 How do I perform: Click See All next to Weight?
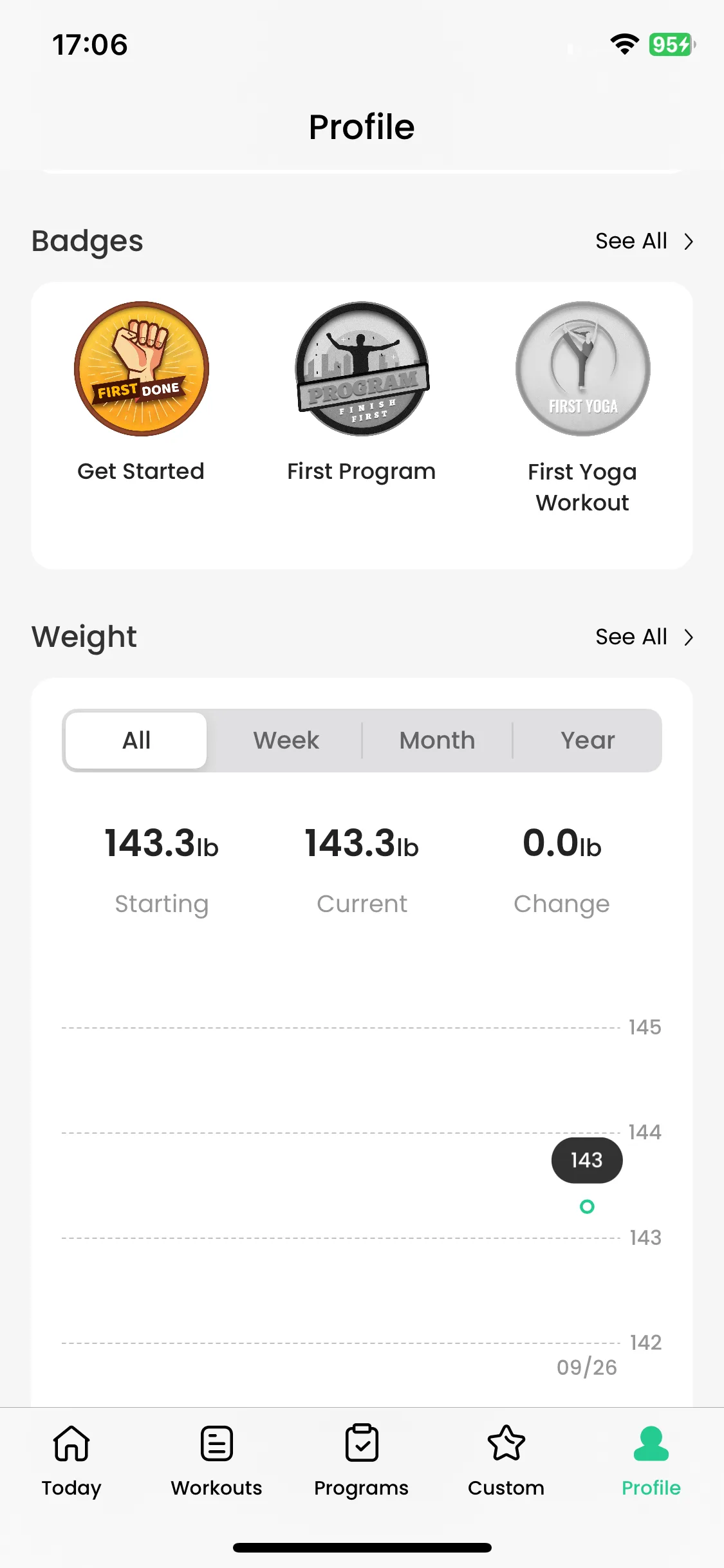click(x=631, y=637)
